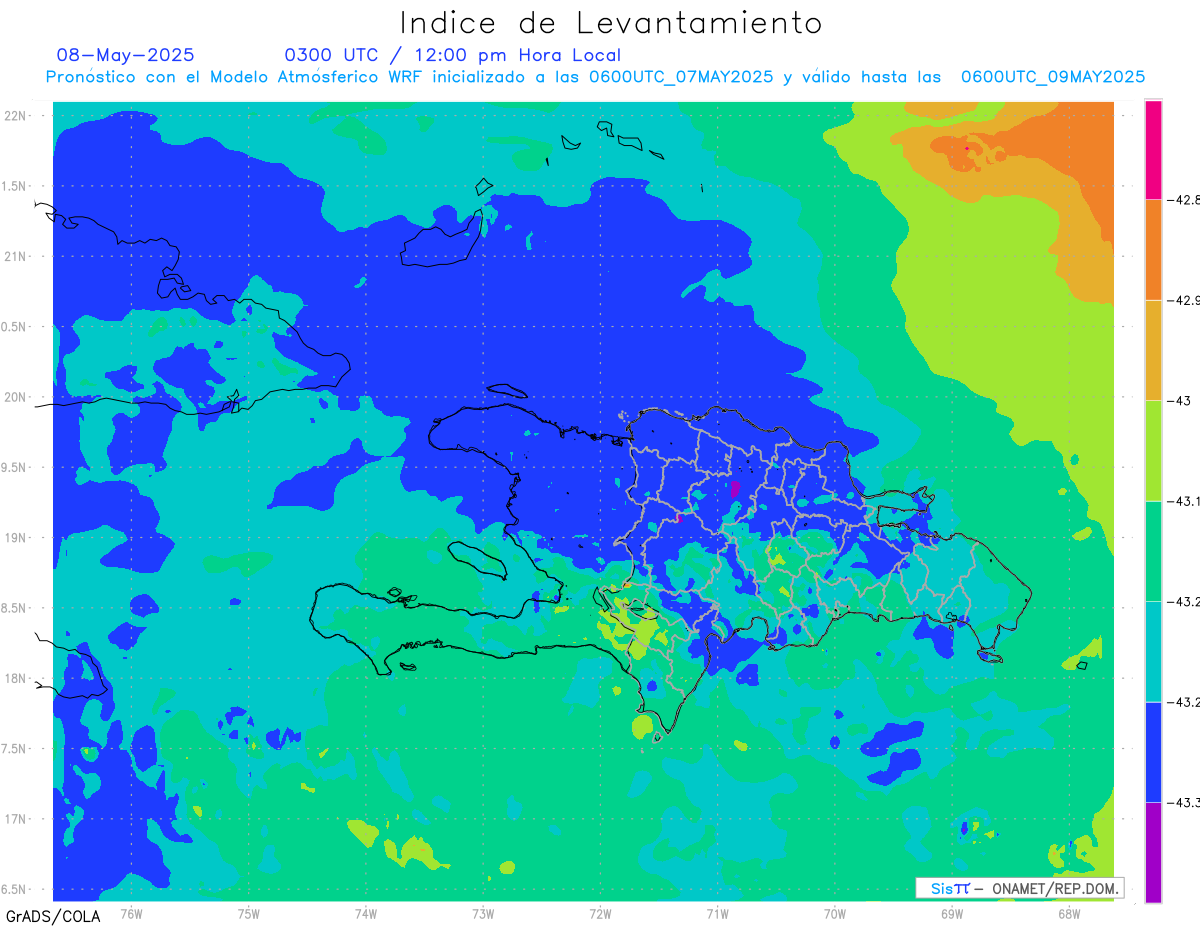
Task: Click the "74W" longitude label
Action: click(x=366, y=913)
